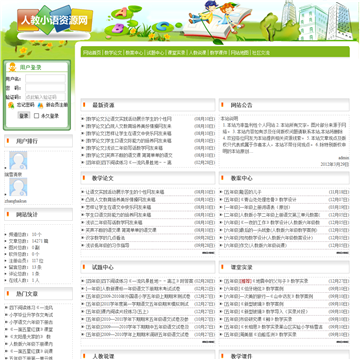Screen dimensions: 360x360
Task: Open the 试题中心 section header in content
Action: click(103, 267)
